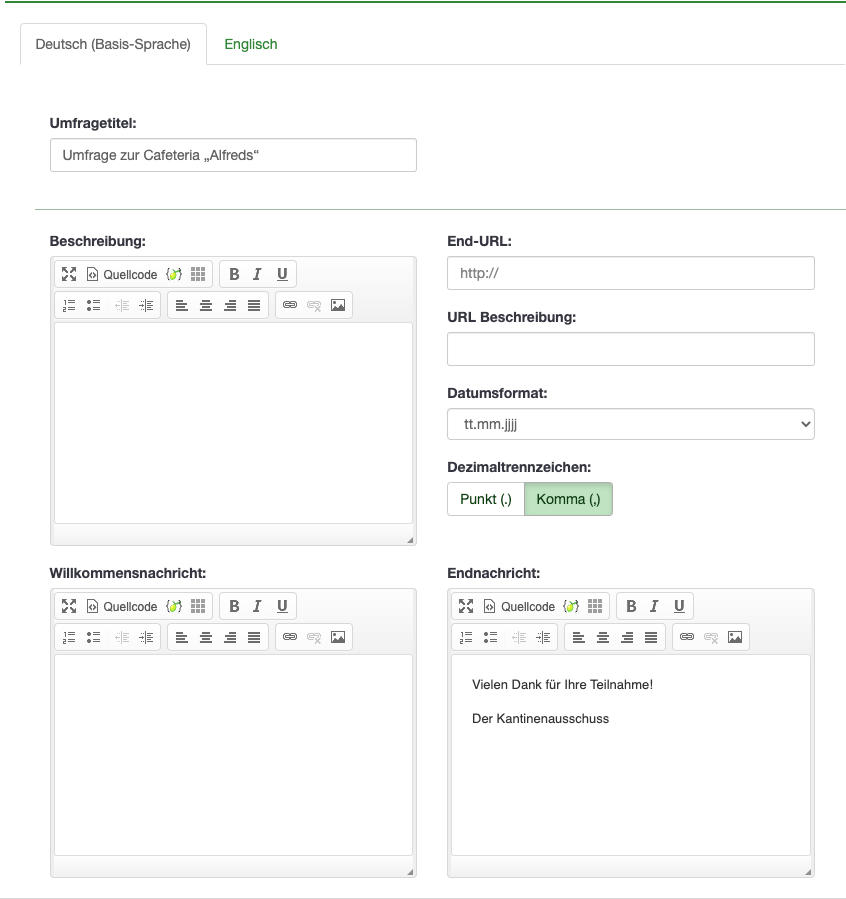846x899 pixels.
Task: Switch to the Englisch tab
Action: (251, 44)
